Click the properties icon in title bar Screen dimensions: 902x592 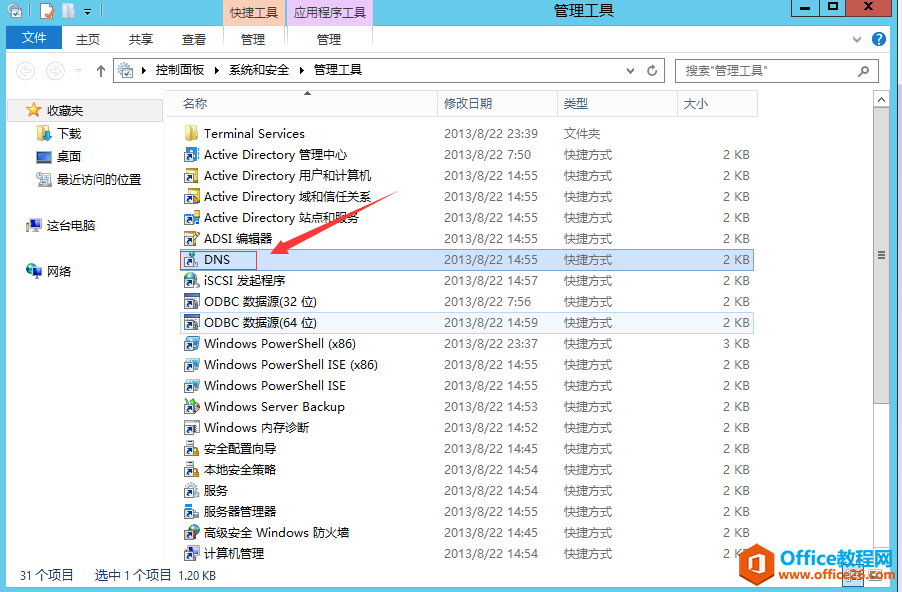[x=47, y=11]
